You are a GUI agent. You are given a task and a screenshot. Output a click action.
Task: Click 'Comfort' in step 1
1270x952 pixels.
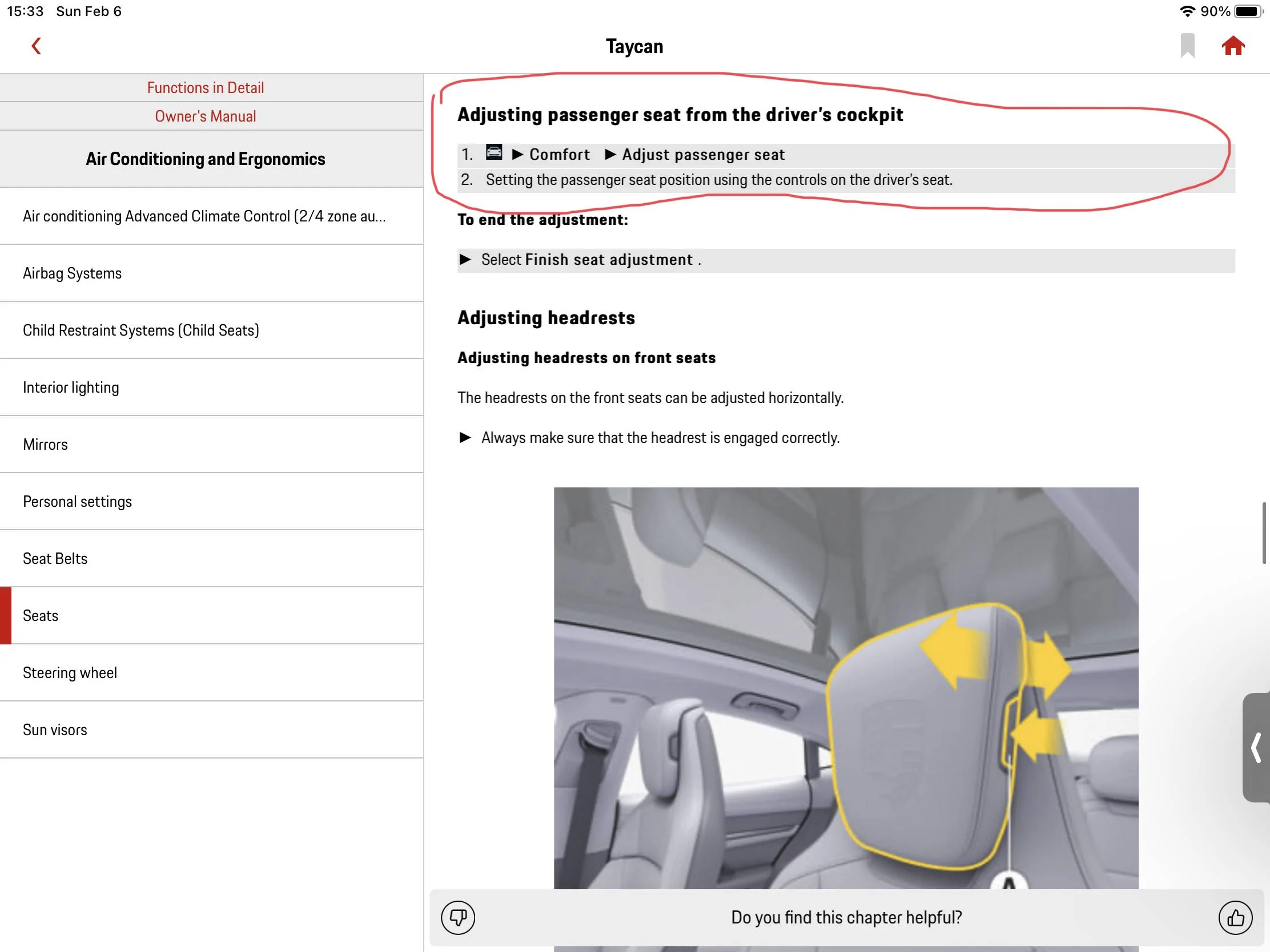559,154
